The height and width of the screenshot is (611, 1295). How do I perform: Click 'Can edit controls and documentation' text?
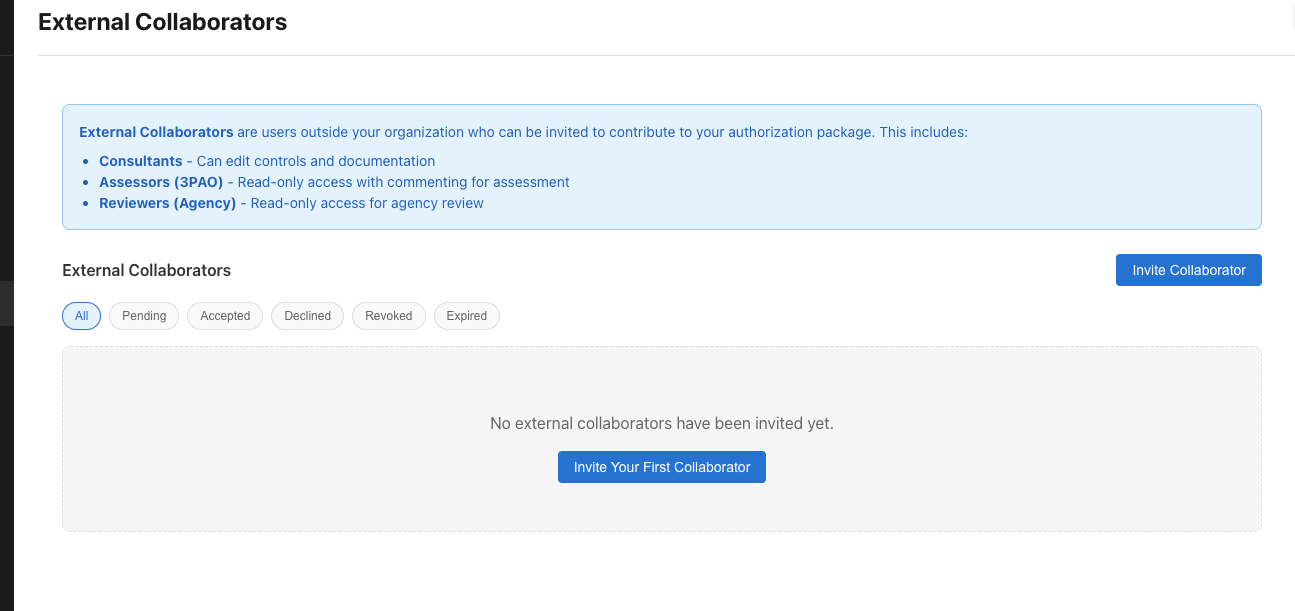315,161
